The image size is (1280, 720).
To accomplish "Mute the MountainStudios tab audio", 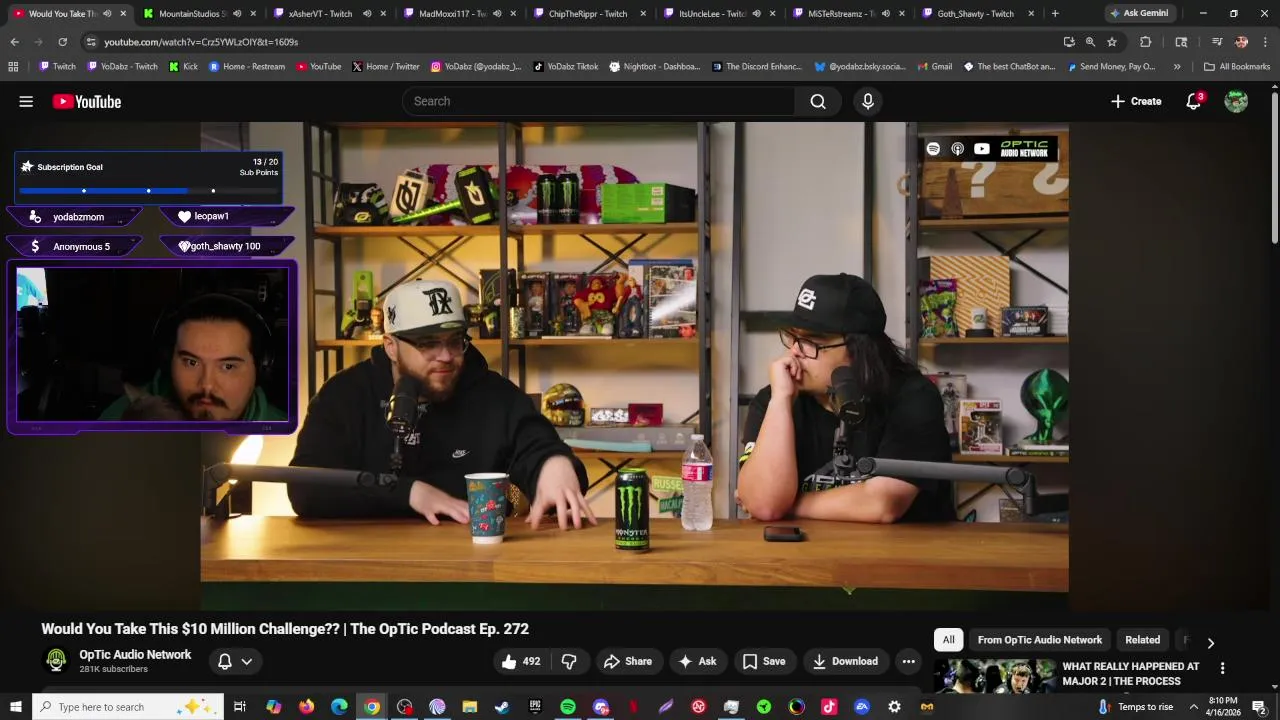I will 237,14.
